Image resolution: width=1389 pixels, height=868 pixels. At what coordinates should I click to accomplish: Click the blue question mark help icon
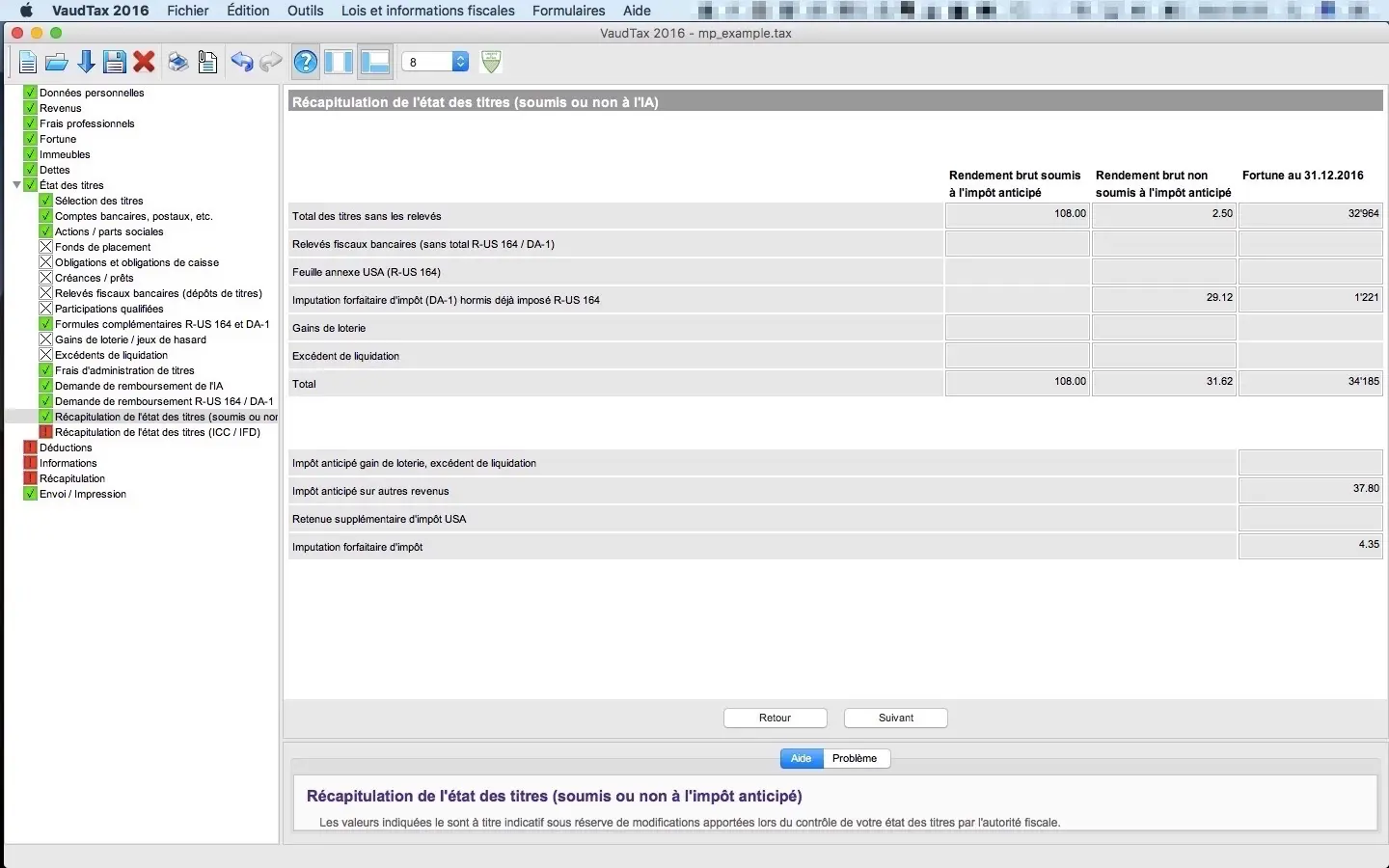click(306, 63)
